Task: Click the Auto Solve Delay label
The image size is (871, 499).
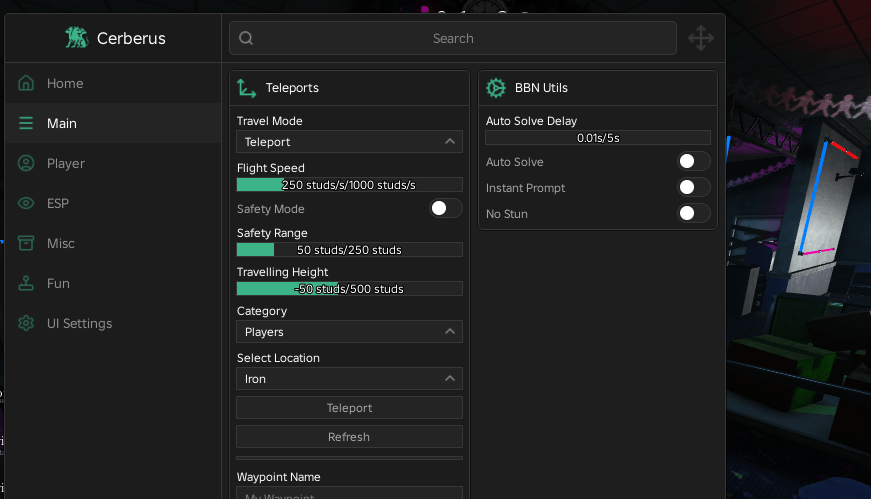Action: click(x=531, y=121)
